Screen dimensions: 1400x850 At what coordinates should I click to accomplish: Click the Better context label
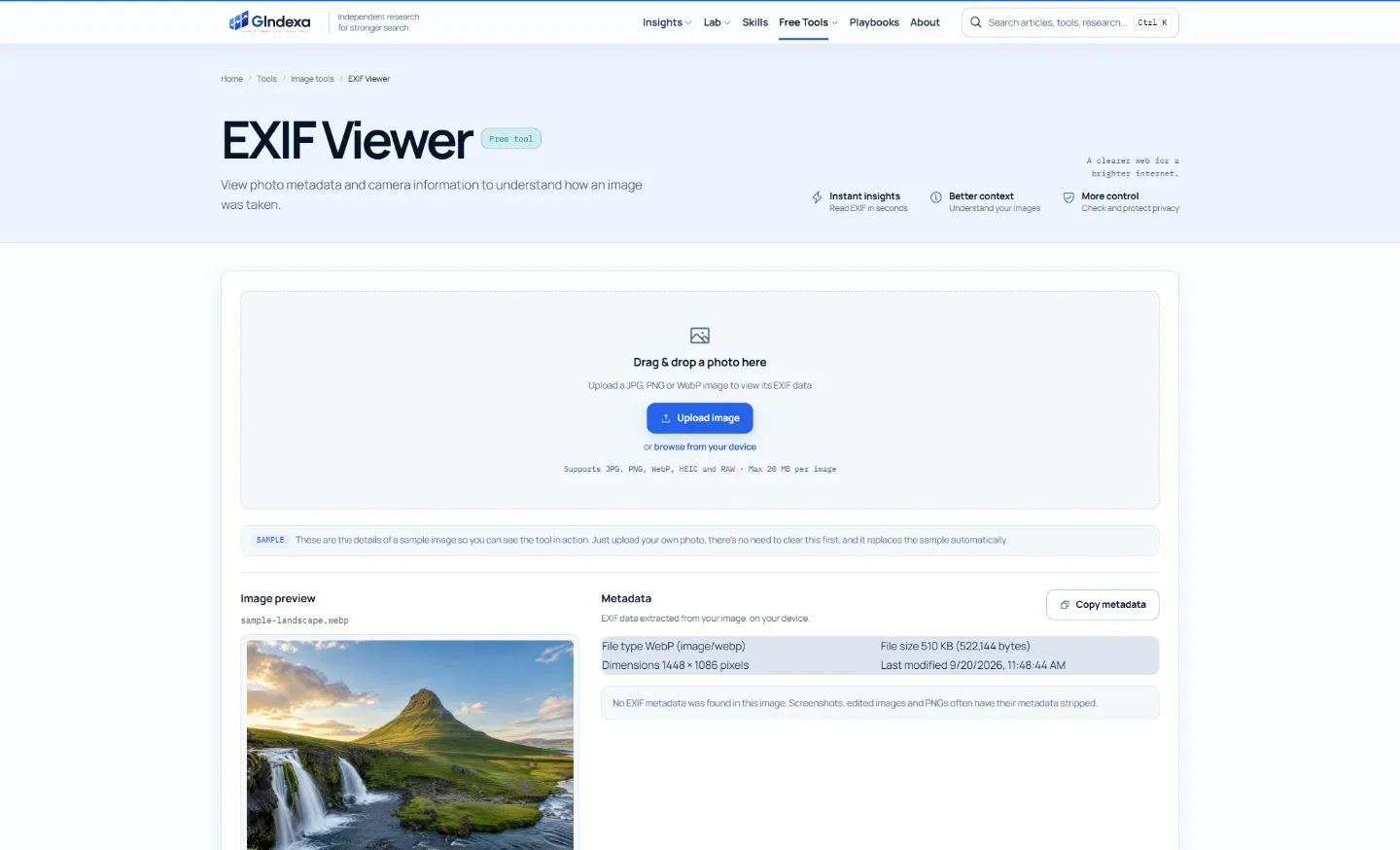click(981, 196)
